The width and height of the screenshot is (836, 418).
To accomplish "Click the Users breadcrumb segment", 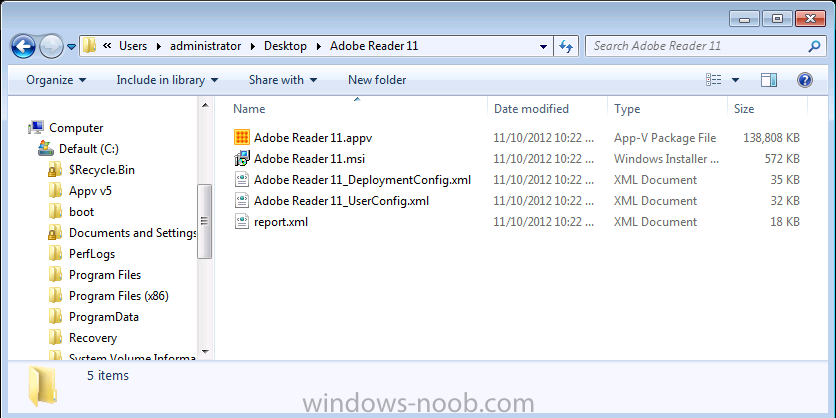I will [133, 46].
